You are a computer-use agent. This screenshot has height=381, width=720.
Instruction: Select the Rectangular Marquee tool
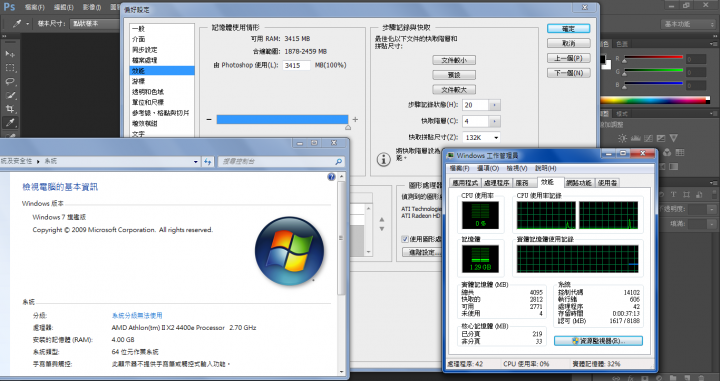tap(10, 68)
